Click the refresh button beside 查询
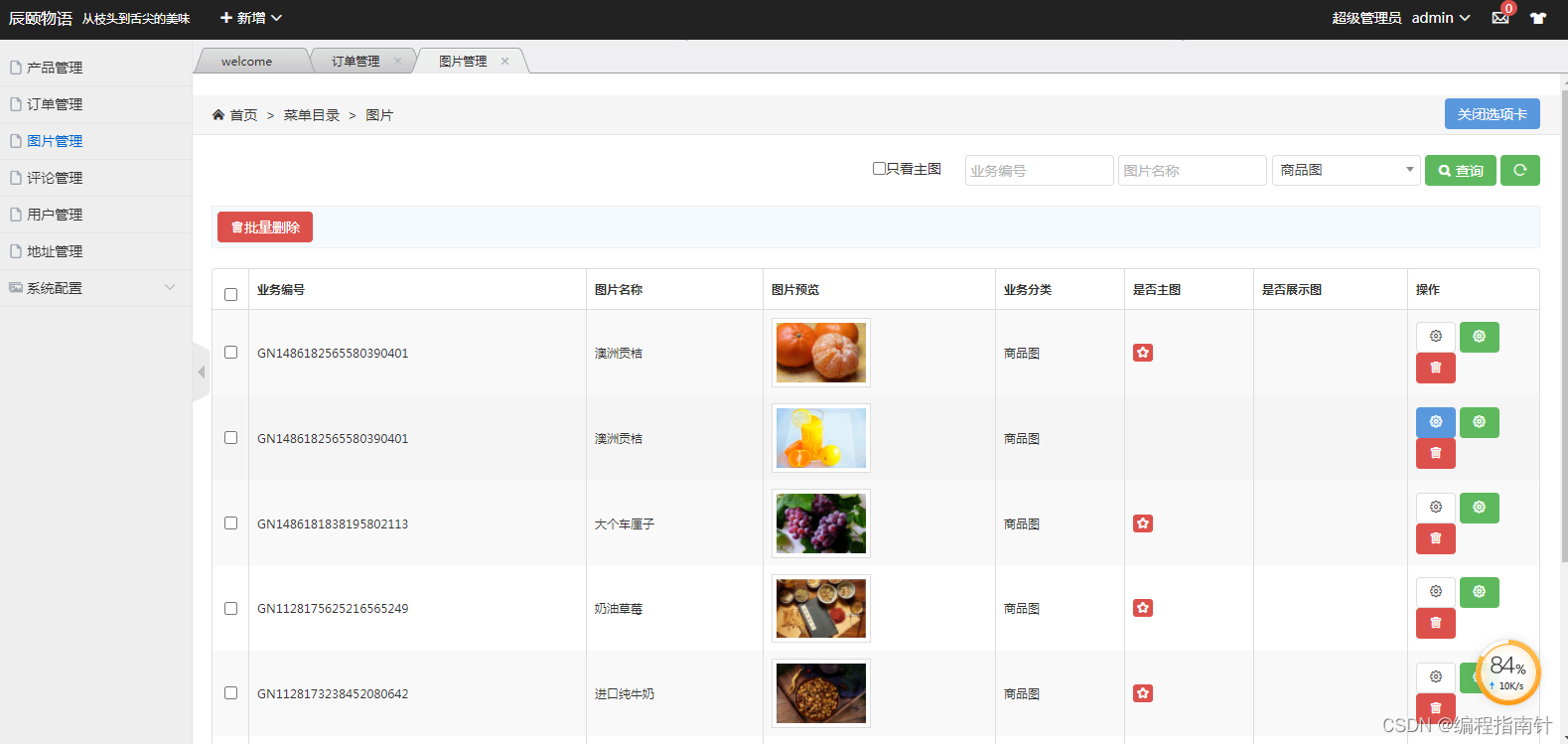Screen dimensions: 1568x744 pos(1520,170)
